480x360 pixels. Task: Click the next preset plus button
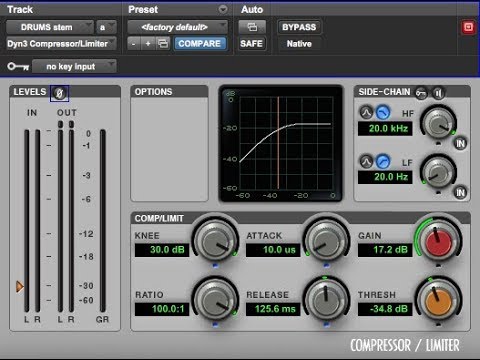point(148,44)
